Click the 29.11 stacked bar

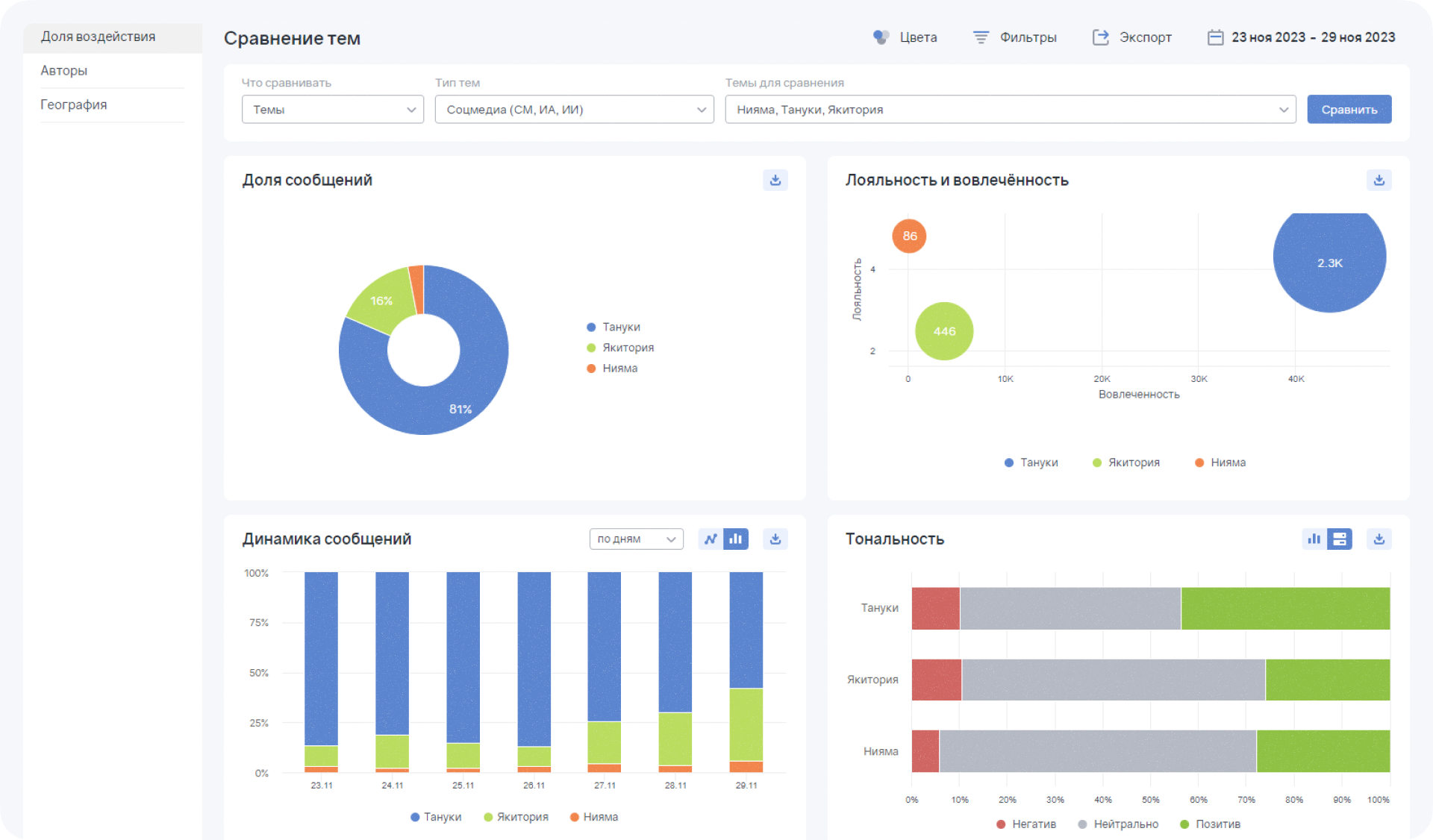click(x=746, y=672)
